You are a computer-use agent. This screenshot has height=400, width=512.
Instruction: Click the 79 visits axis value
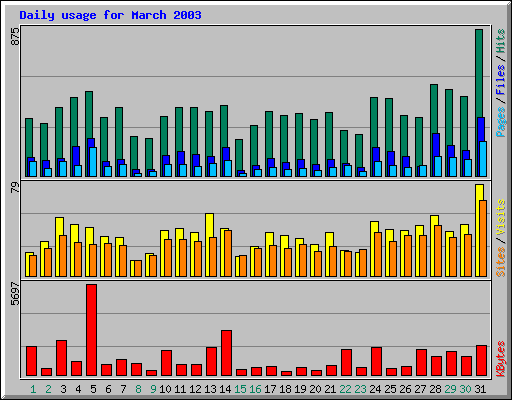(15, 188)
